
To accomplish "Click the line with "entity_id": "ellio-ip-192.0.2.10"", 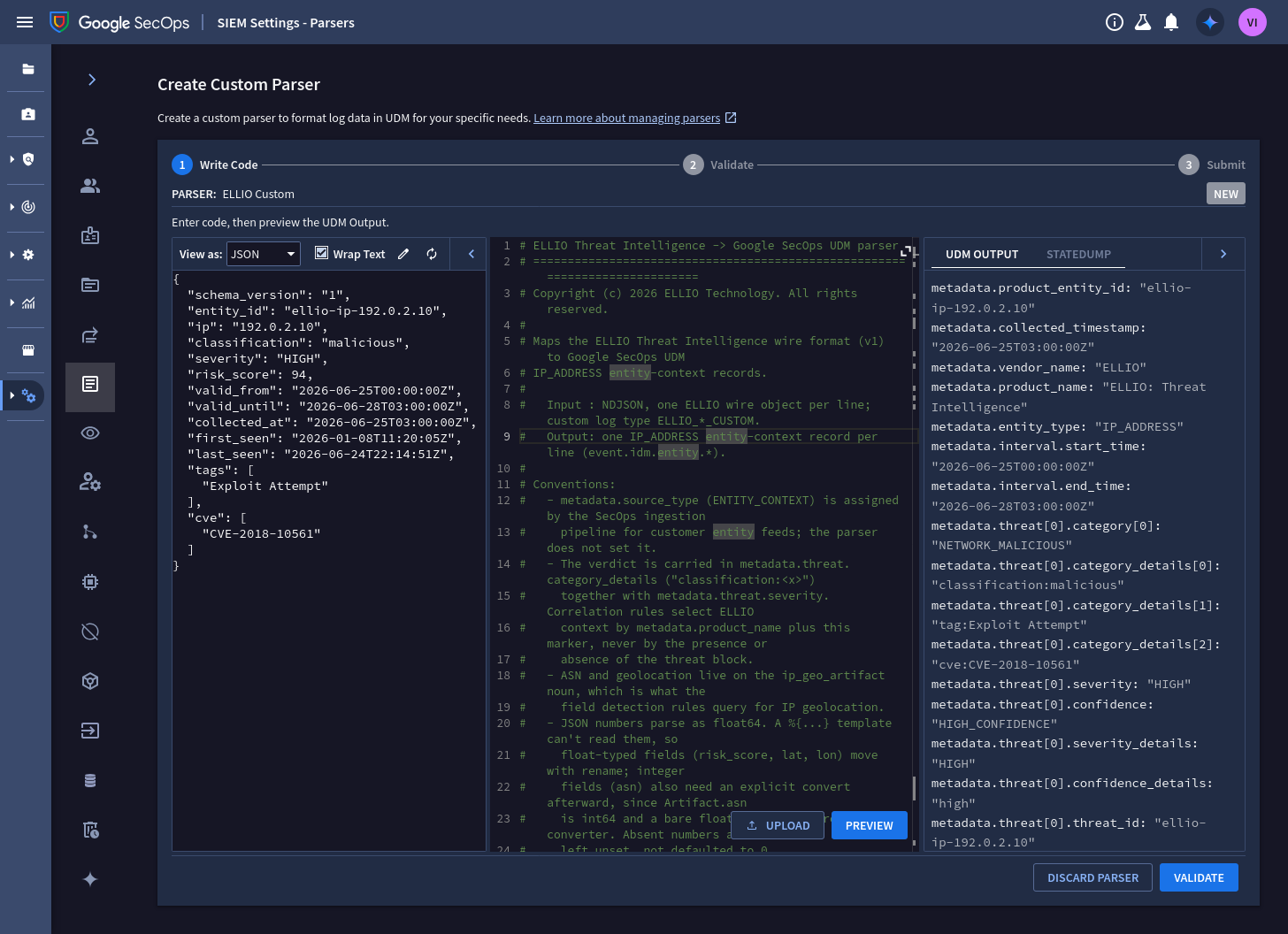I will (317, 310).
